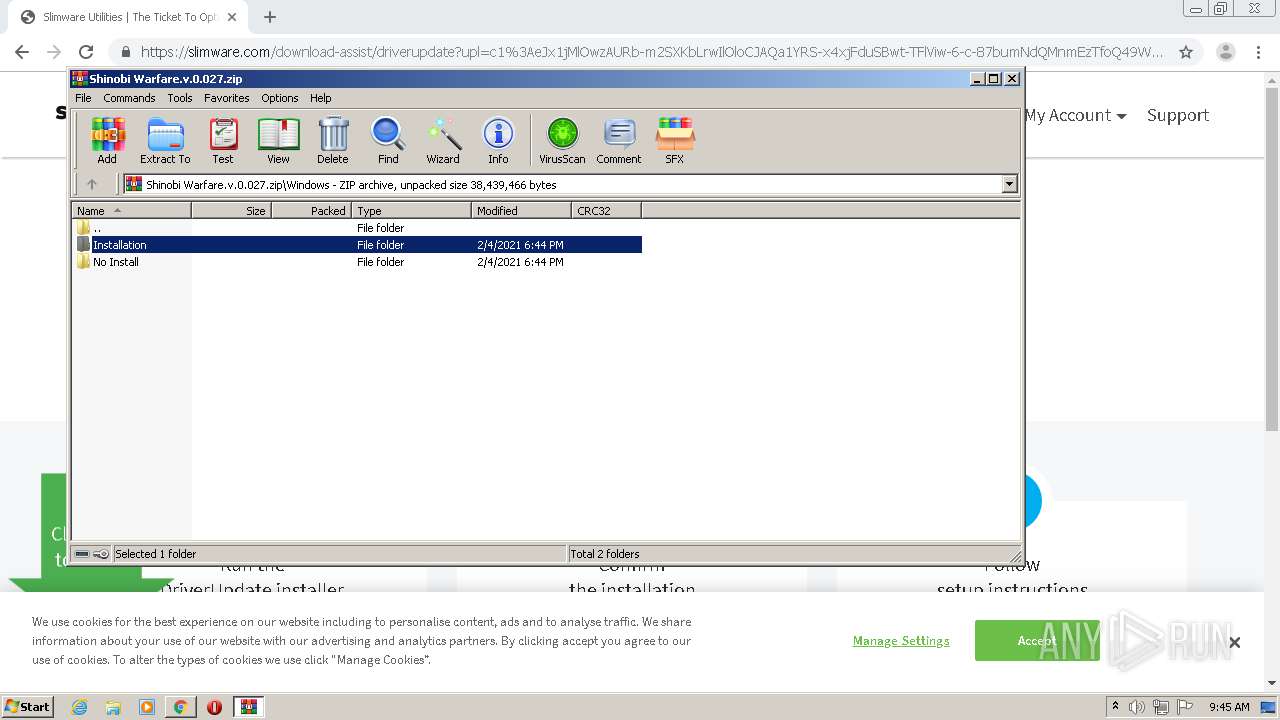The image size is (1280, 720).
Task: Sort by the CRC32 column header
Action: (606, 210)
